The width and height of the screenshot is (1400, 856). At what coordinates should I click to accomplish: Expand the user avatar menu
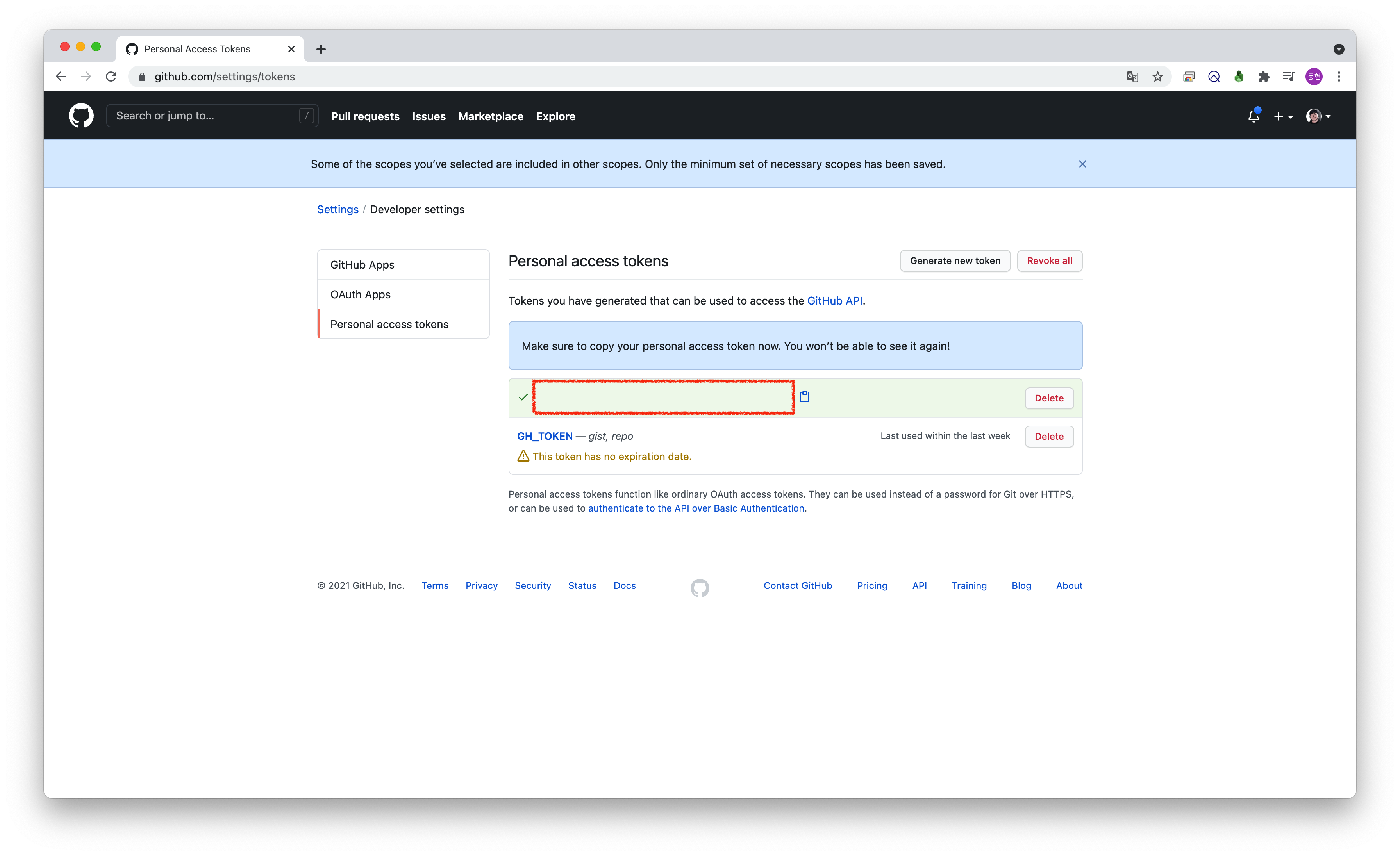pyautogui.click(x=1318, y=116)
